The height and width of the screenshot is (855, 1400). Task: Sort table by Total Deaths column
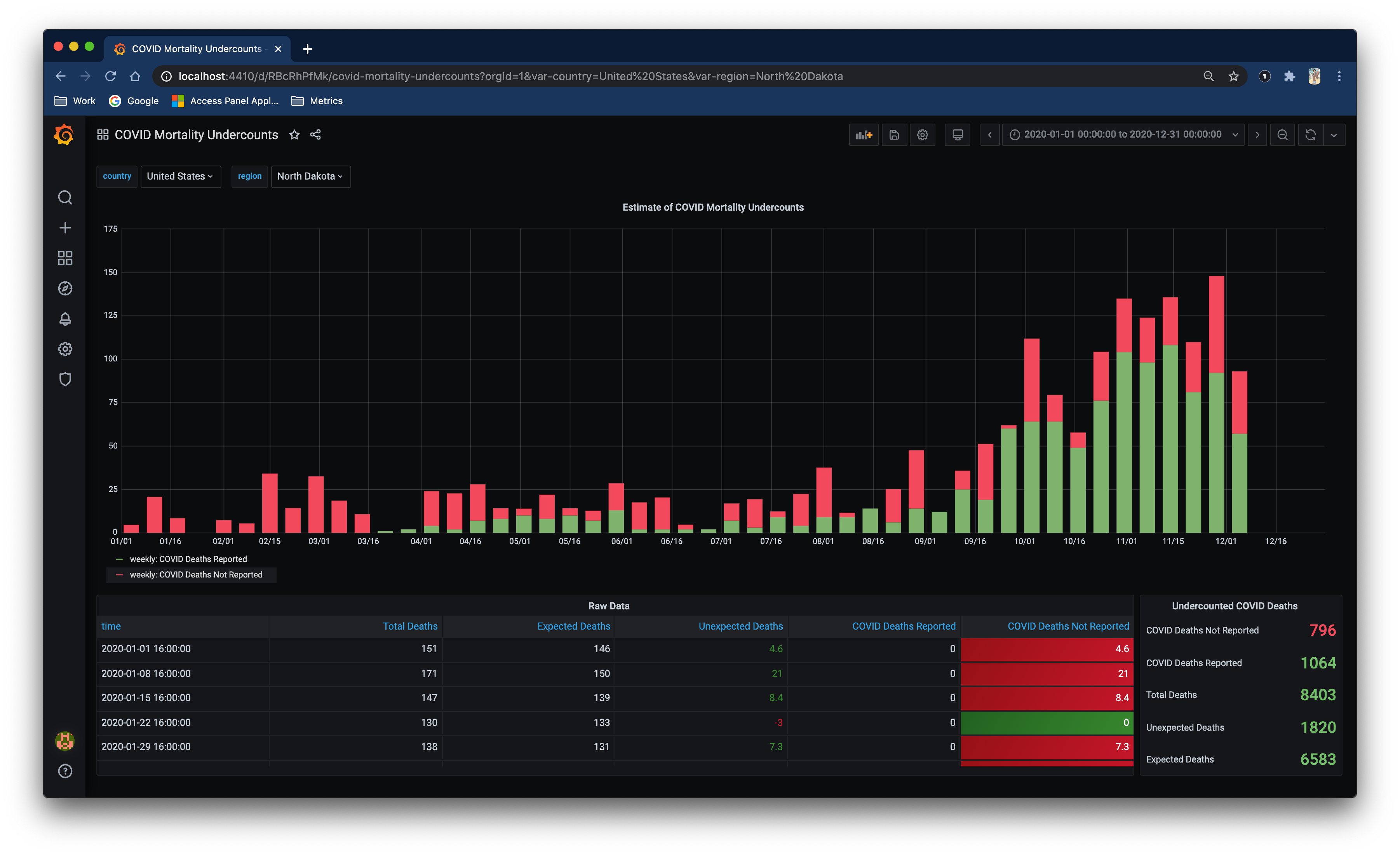point(410,626)
